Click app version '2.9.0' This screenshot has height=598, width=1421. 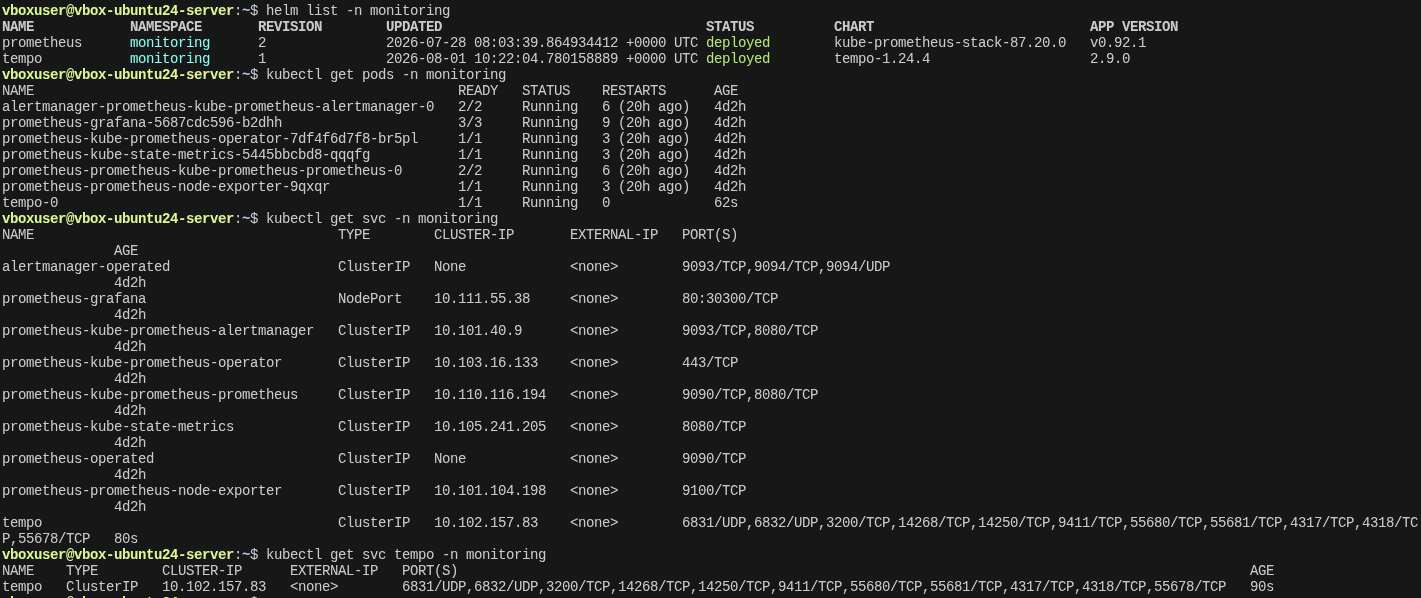pos(1110,59)
